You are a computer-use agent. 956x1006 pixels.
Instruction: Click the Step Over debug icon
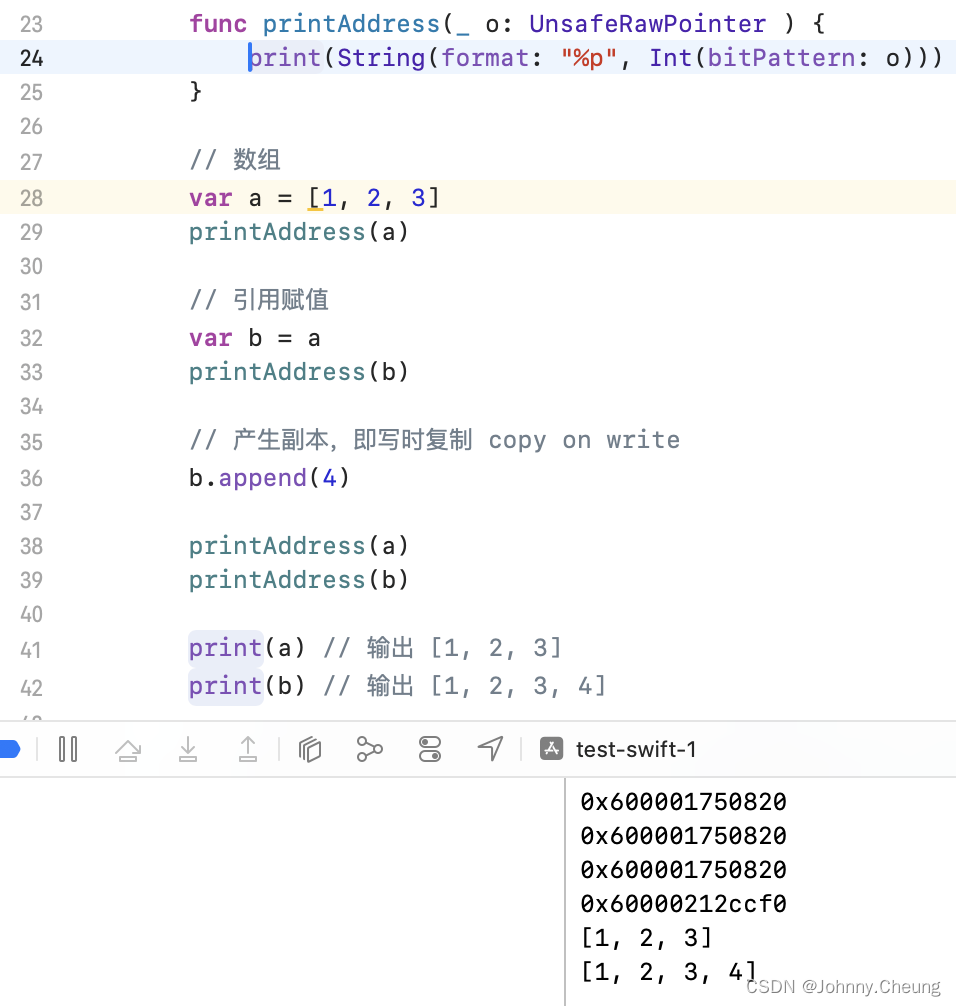[128, 749]
